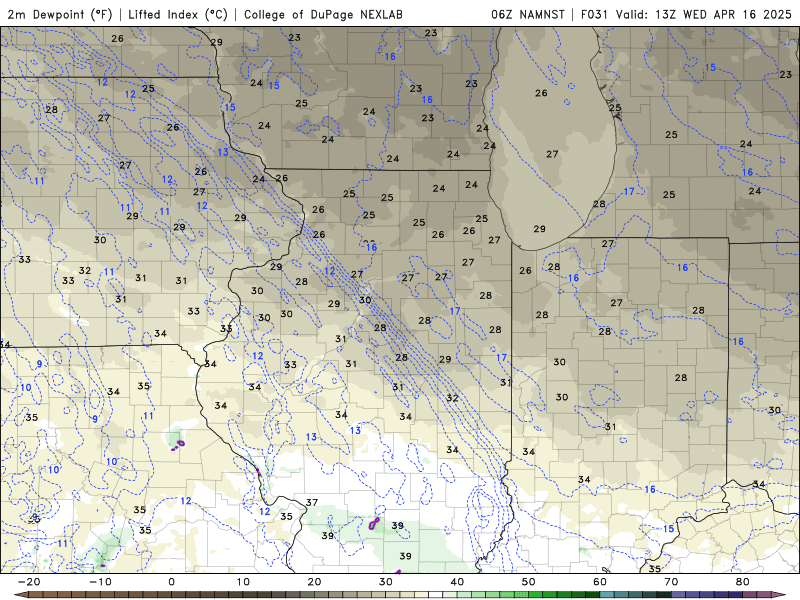Click the "0" label on color scale
Image resolution: width=800 pixels, height=600 pixels.
pyautogui.click(x=171, y=582)
